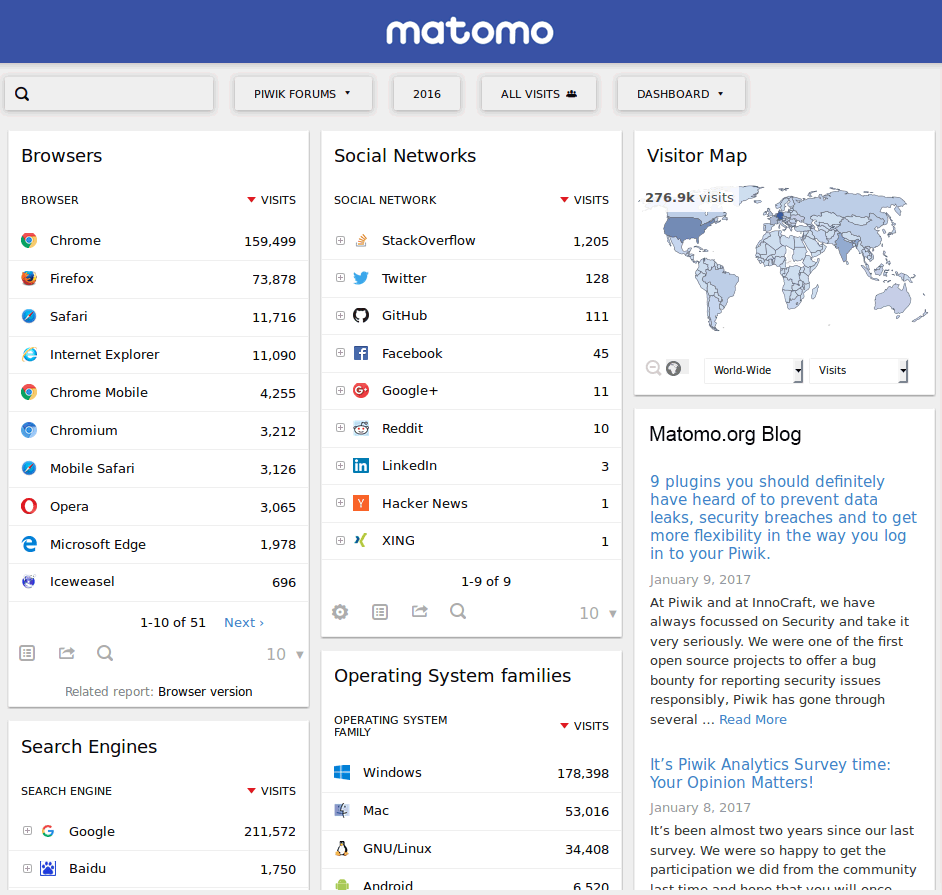Search within the Social Networks report

[x=457, y=612]
